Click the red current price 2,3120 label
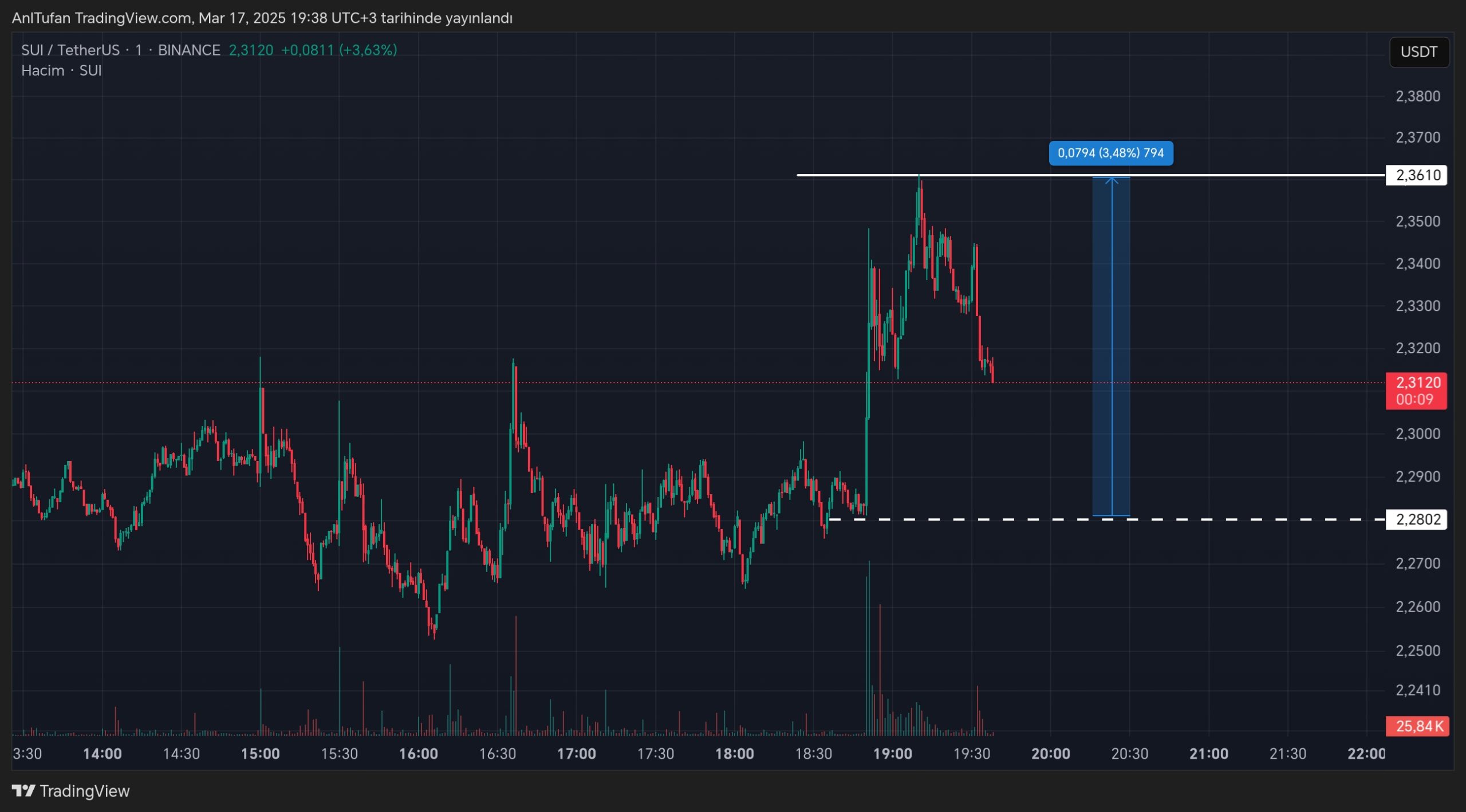 tap(1416, 391)
